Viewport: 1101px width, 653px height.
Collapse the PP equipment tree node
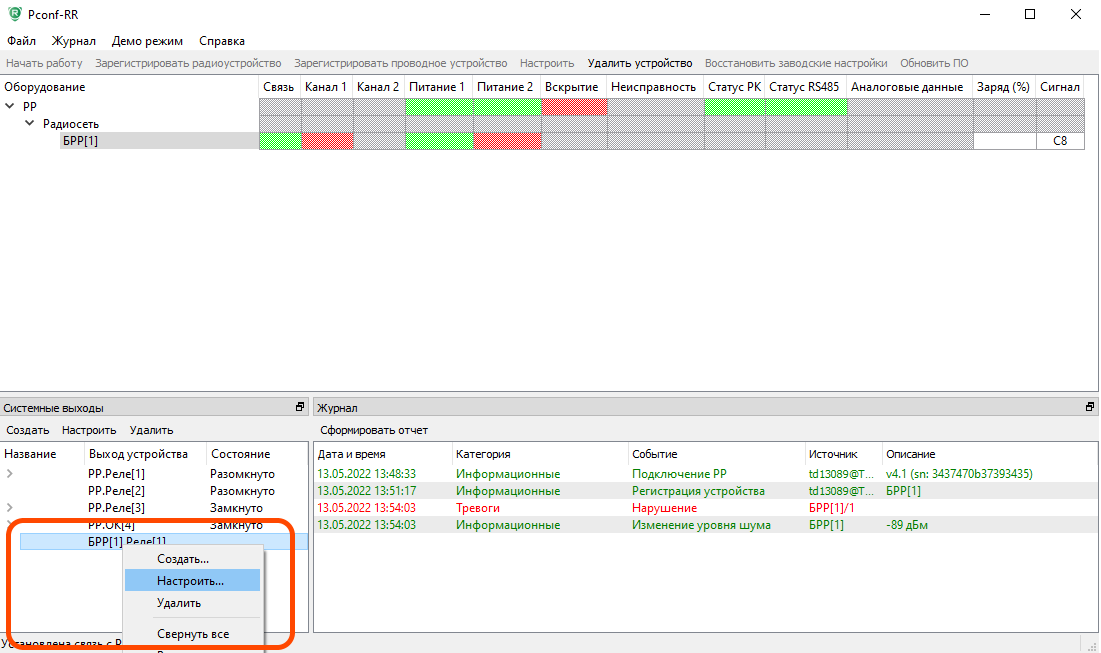tap(10, 106)
